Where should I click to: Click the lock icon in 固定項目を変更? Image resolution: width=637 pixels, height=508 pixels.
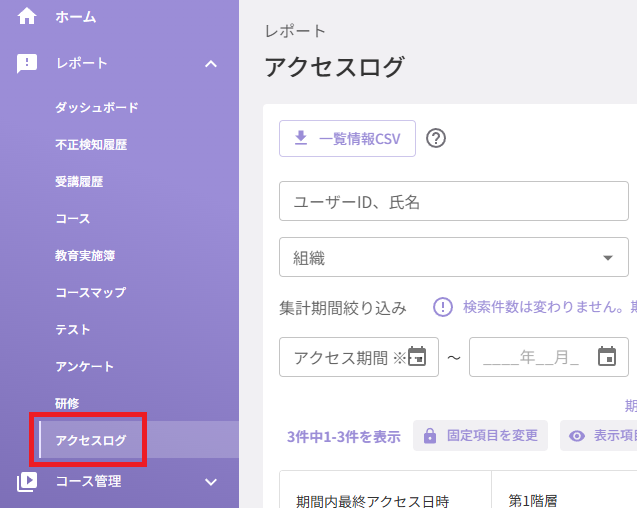430,436
